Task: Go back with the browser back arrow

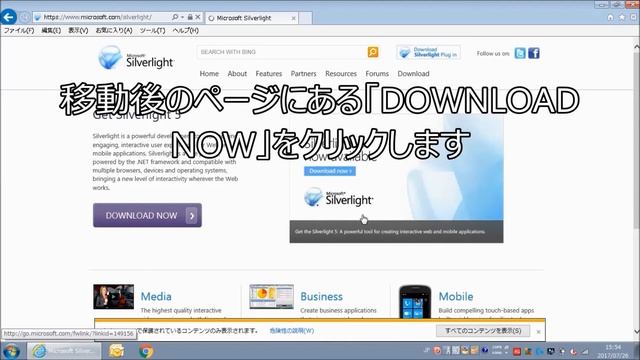Action: (9, 17)
